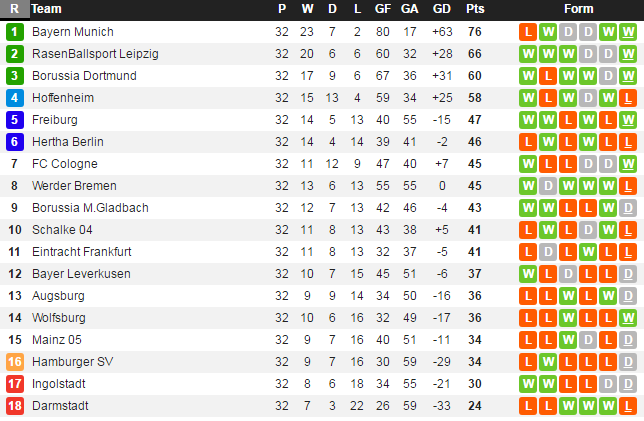
Task: Click the red rank 17 badge
Action: pos(15,384)
